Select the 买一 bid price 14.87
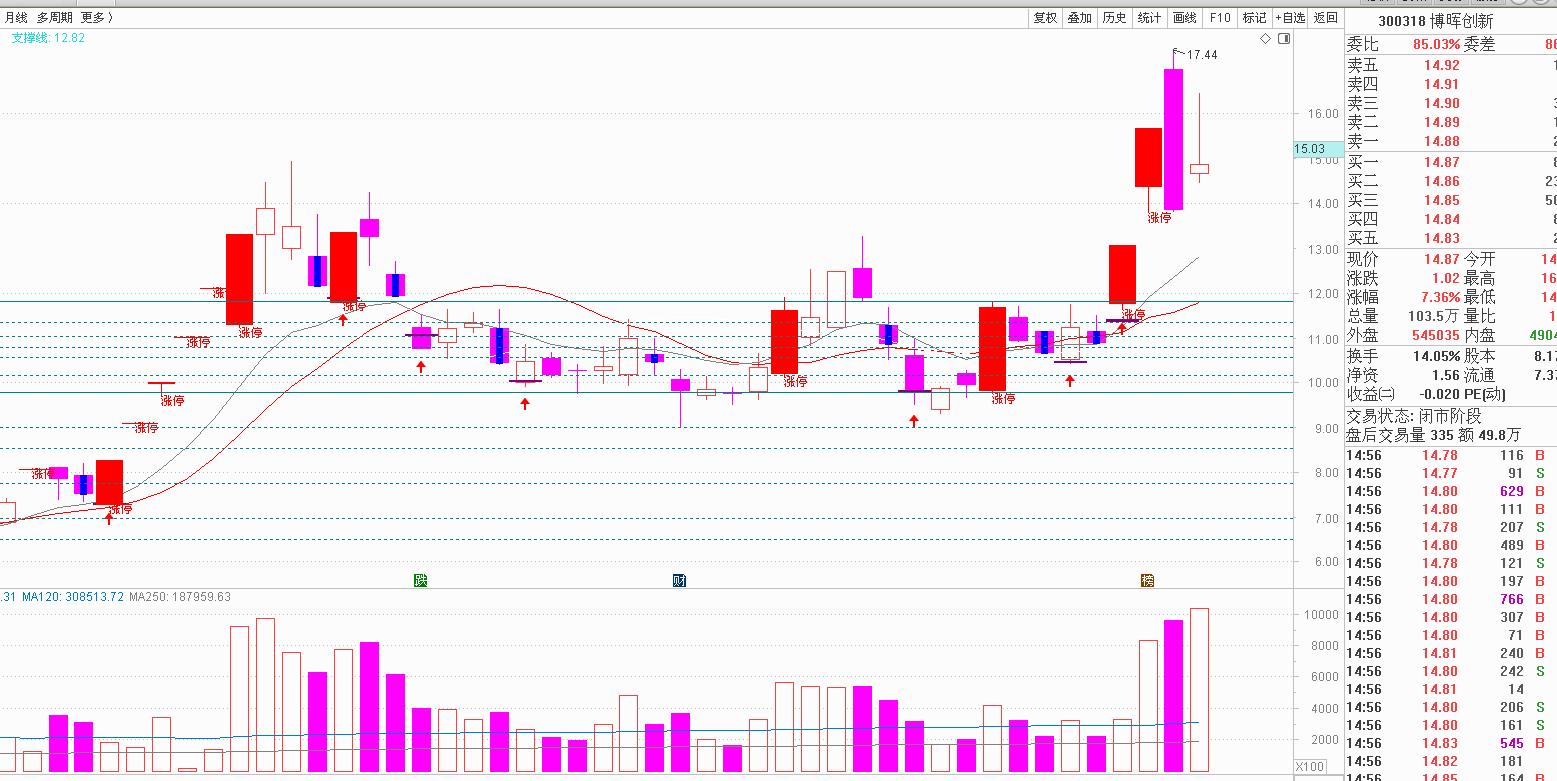 coord(1442,162)
